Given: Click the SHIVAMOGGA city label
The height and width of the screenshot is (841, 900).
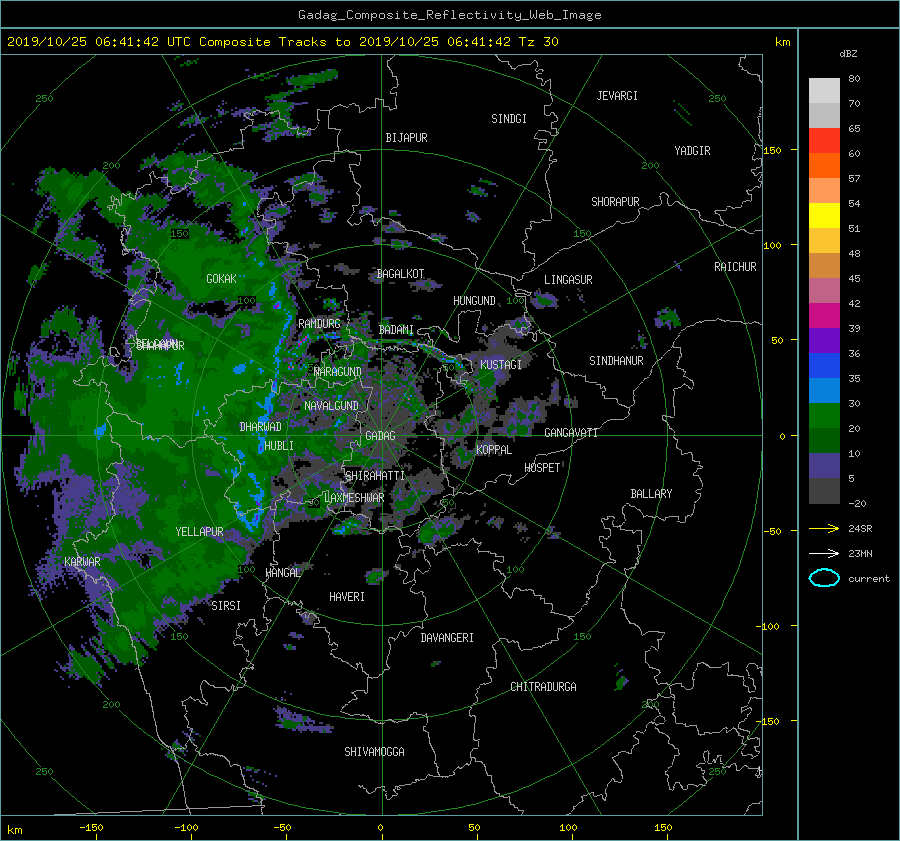Looking at the screenshot, I should click(374, 752).
